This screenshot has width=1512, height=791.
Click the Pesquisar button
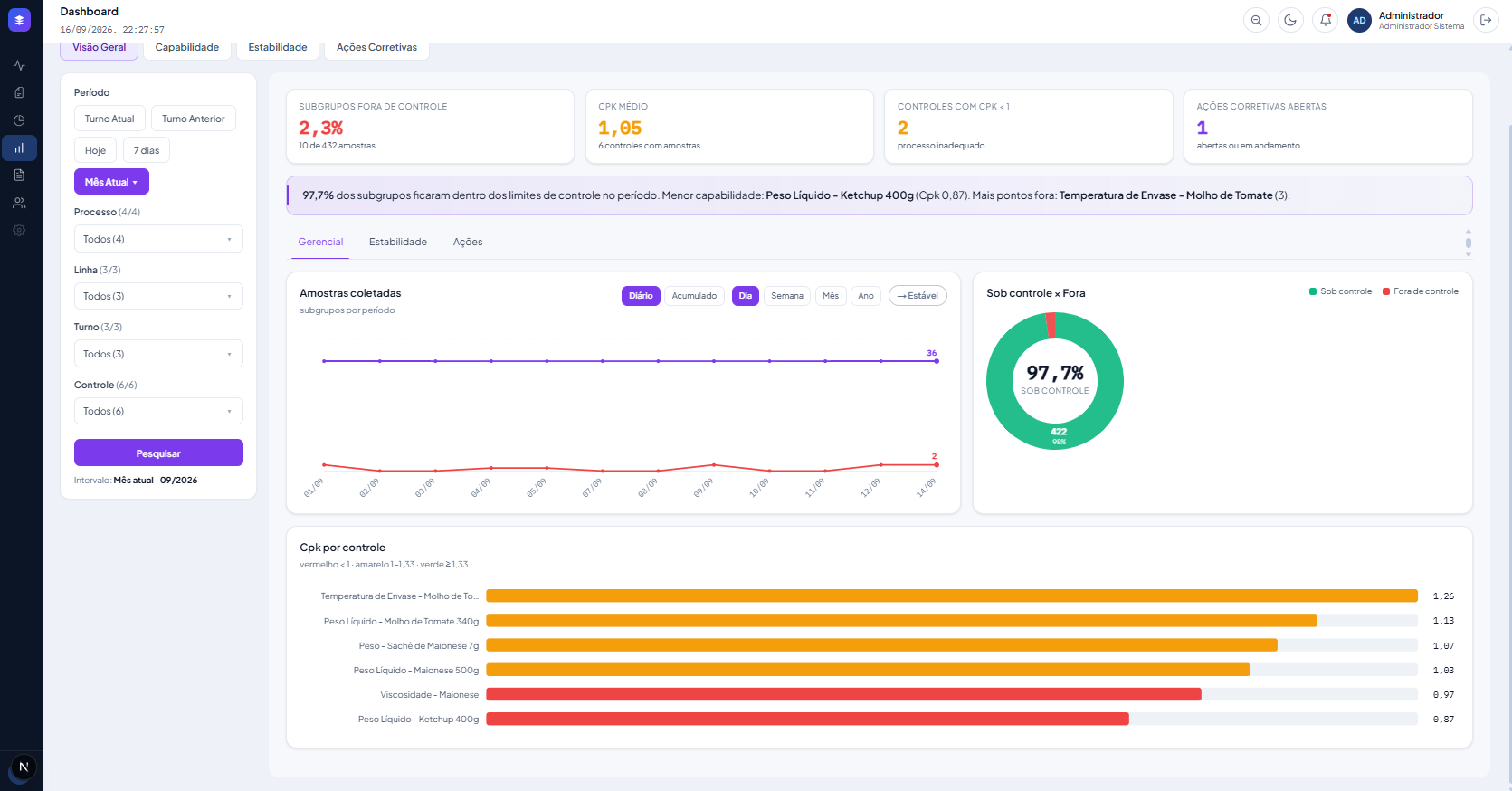point(158,453)
